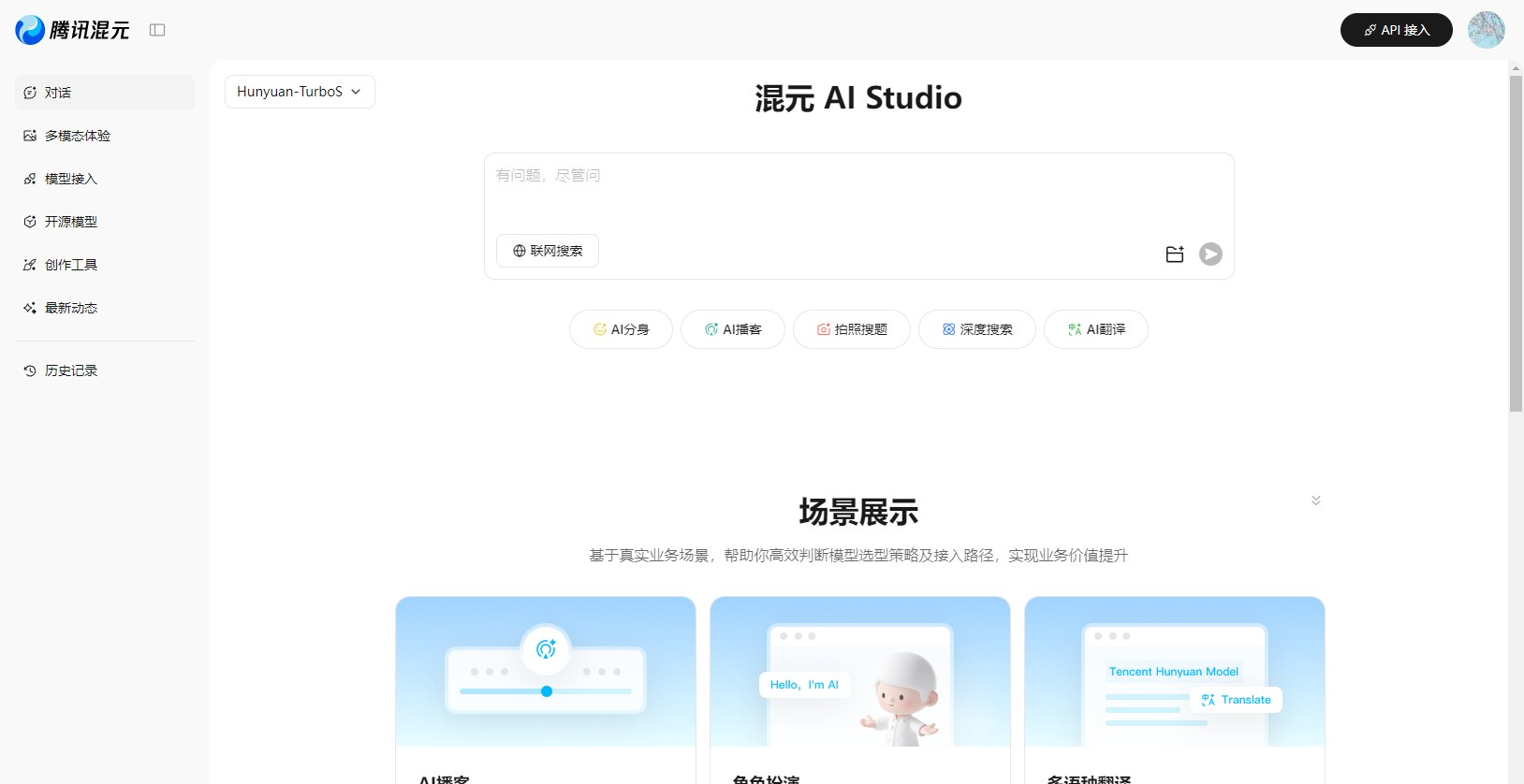
Task: Open the AI播客 scene card thumbnail
Action: click(546, 672)
